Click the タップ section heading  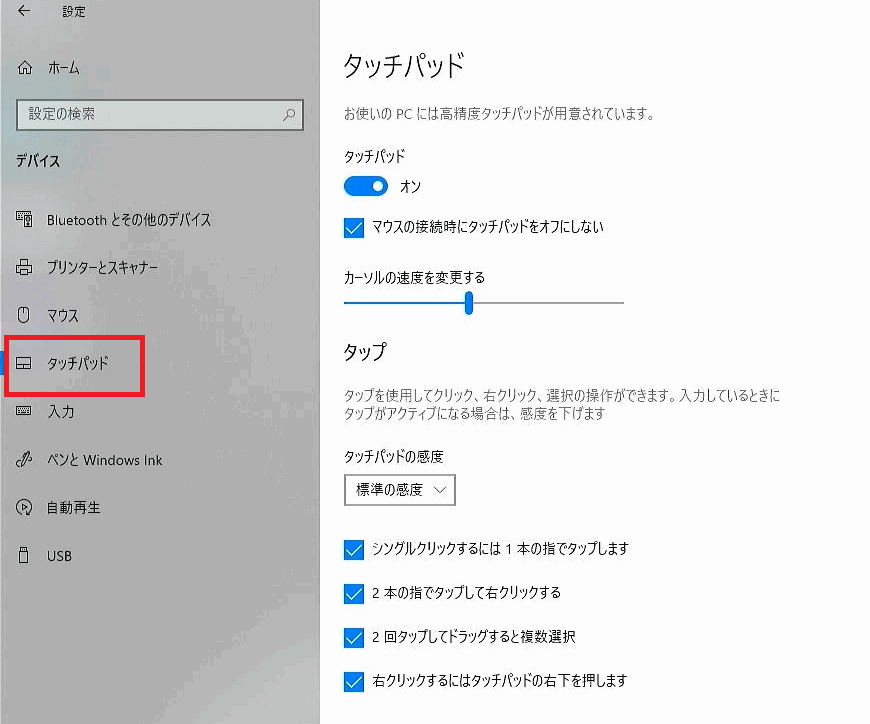[x=365, y=352]
